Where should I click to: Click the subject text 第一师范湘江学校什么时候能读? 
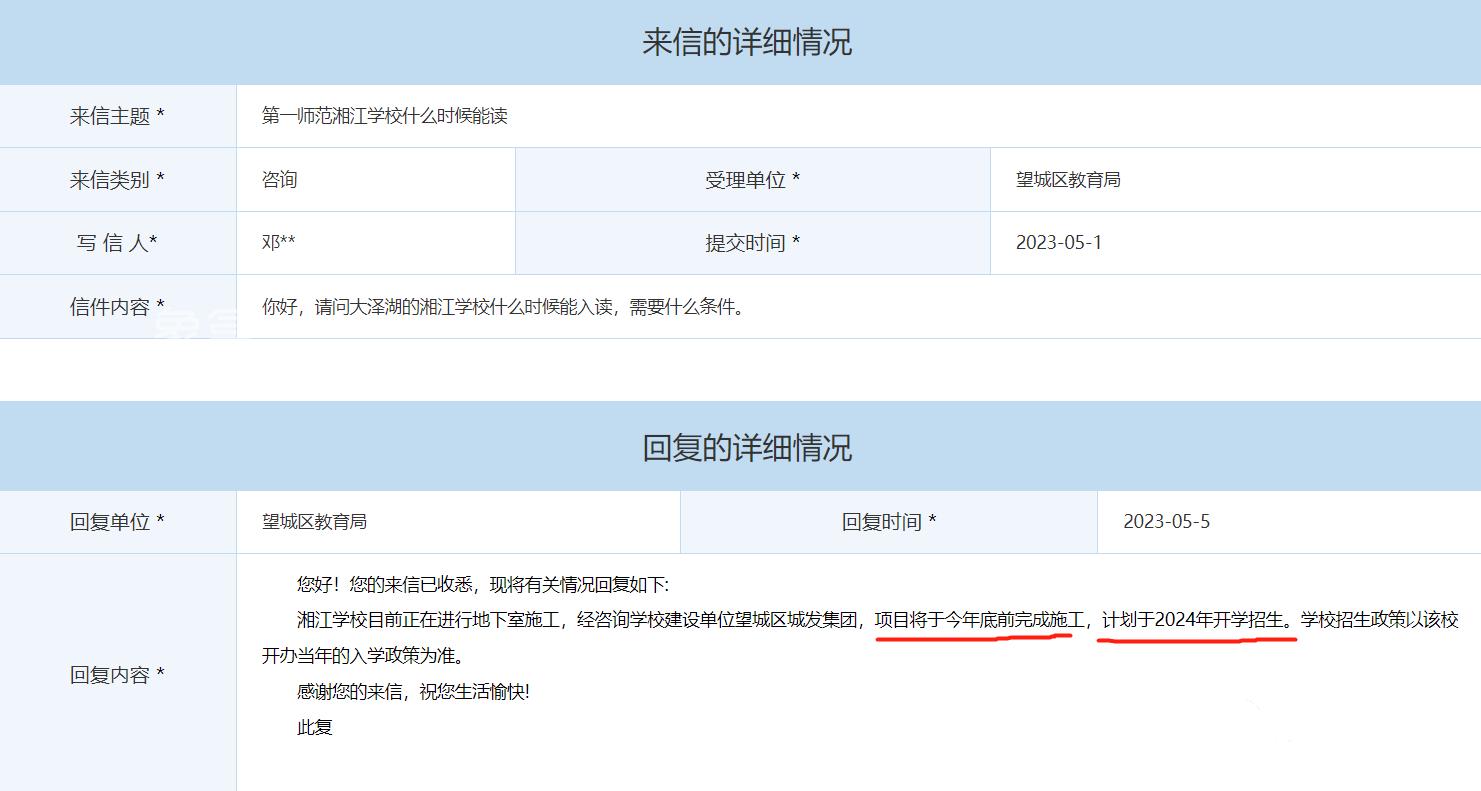pos(385,116)
